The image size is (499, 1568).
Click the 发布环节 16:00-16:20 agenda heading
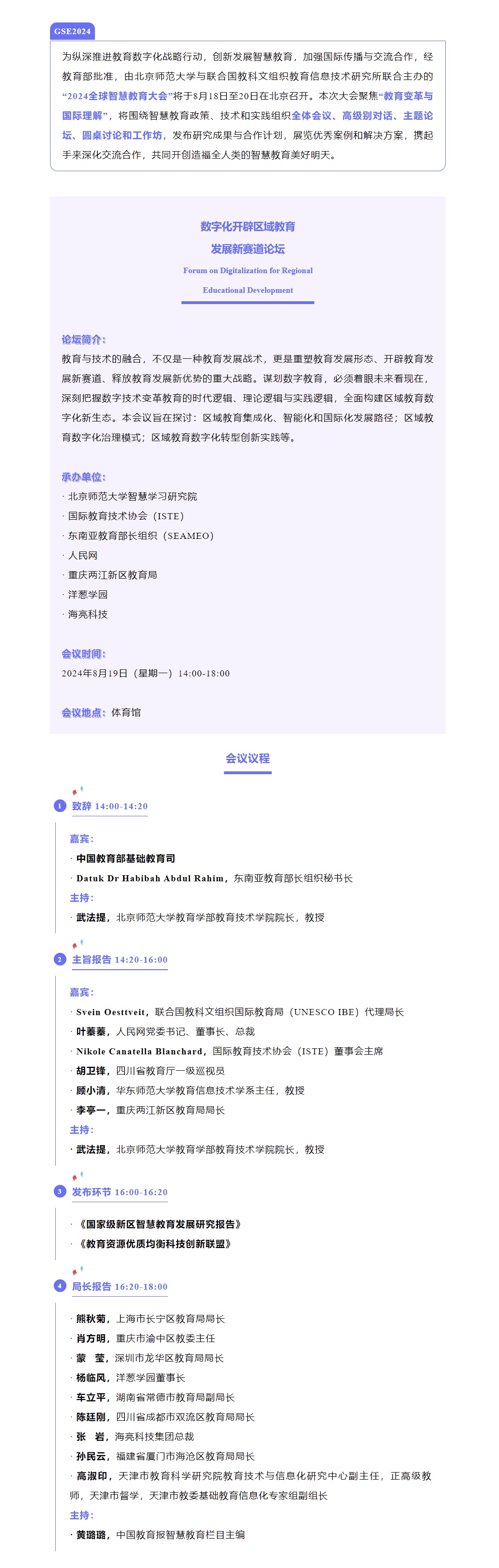[119, 1192]
